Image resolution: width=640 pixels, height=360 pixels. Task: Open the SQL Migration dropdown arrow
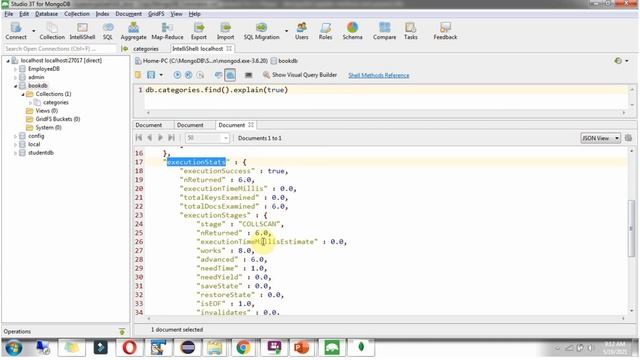click(286, 31)
